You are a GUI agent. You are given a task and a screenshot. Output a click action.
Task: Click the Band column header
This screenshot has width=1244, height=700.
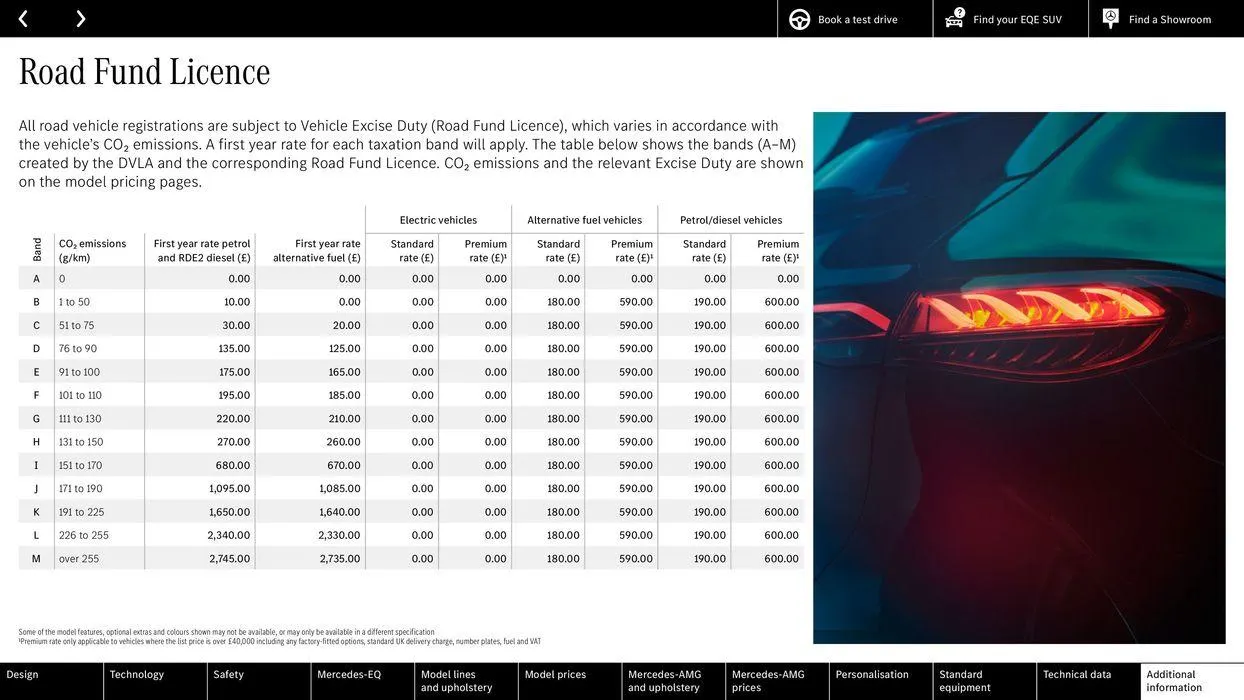(37, 249)
